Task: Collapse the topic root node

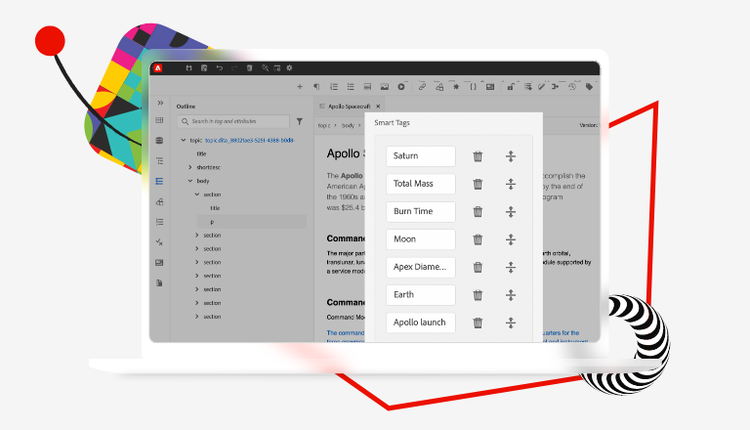Action: coord(183,140)
